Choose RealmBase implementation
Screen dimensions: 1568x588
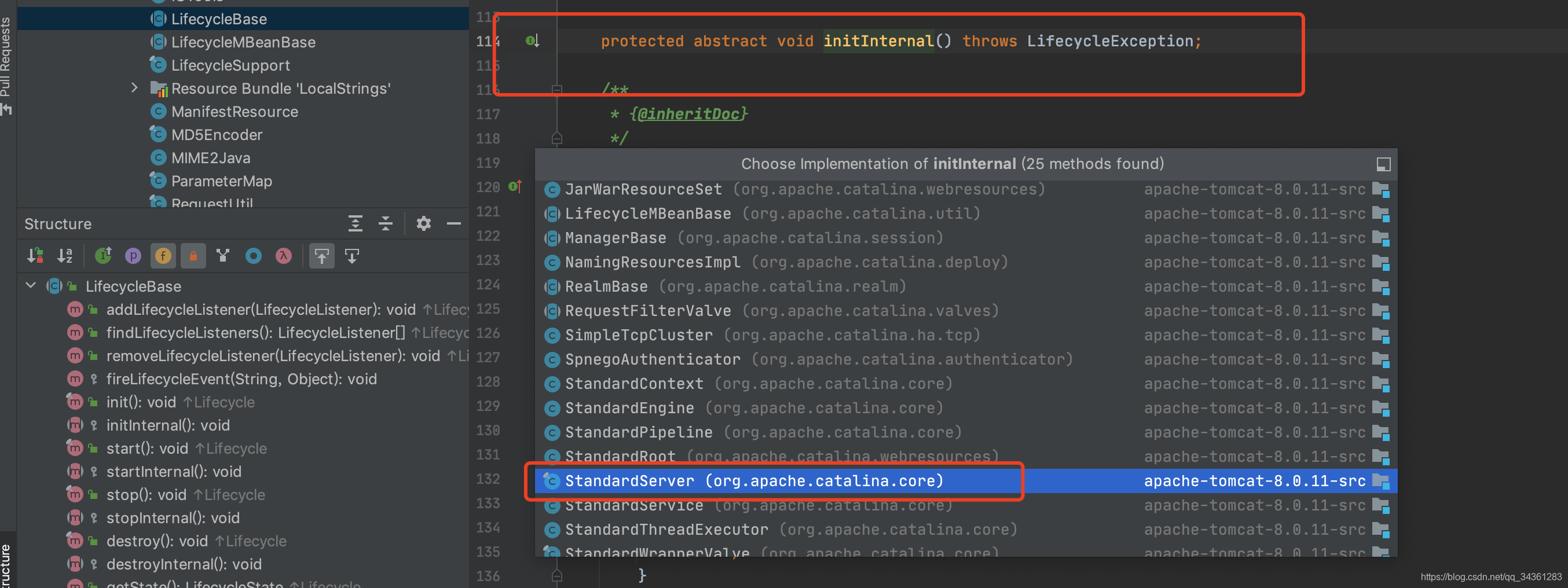tap(965, 286)
